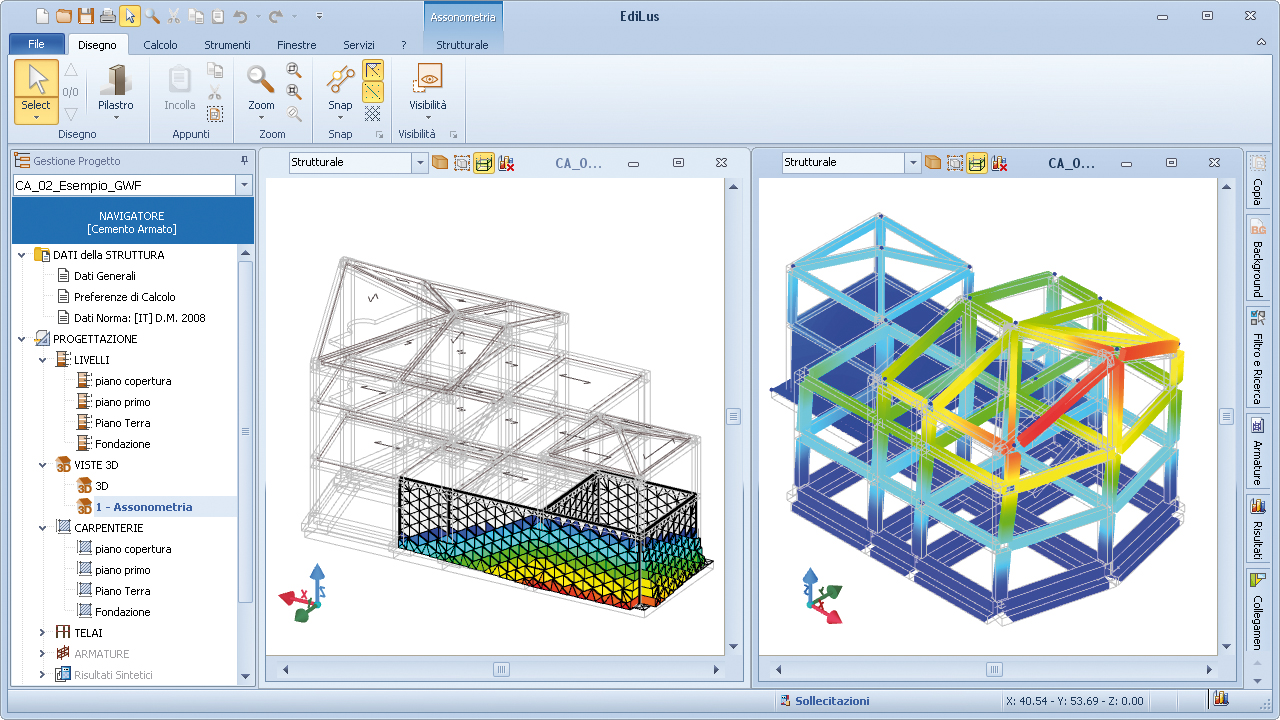The height and width of the screenshot is (720, 1280).
Task: Switch to the Calcolo ribbon tab
Action: (160, 45)
